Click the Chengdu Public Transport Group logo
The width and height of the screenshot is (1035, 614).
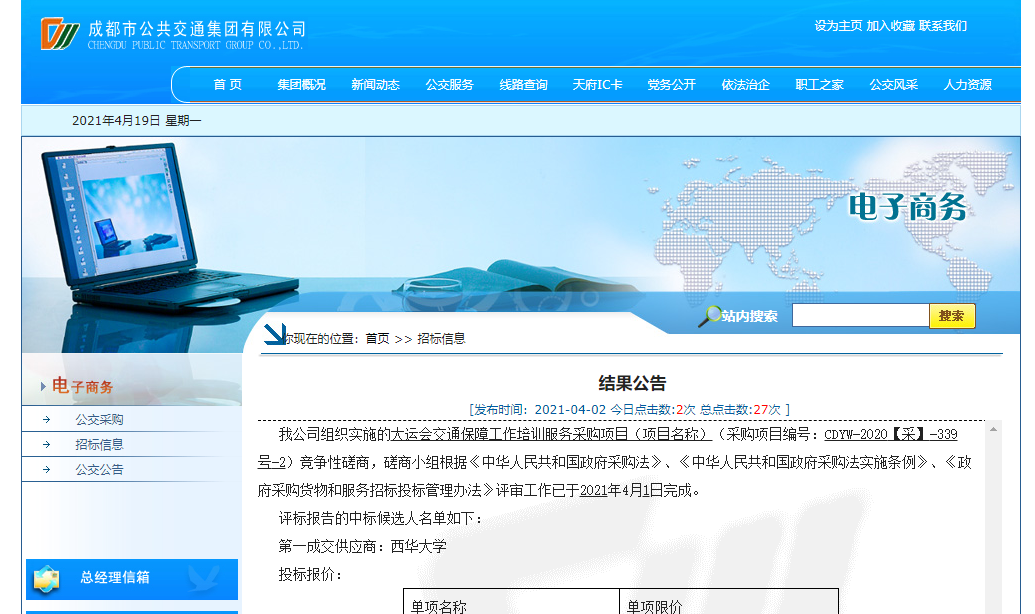pyautogui.click(x=60, y=34)
